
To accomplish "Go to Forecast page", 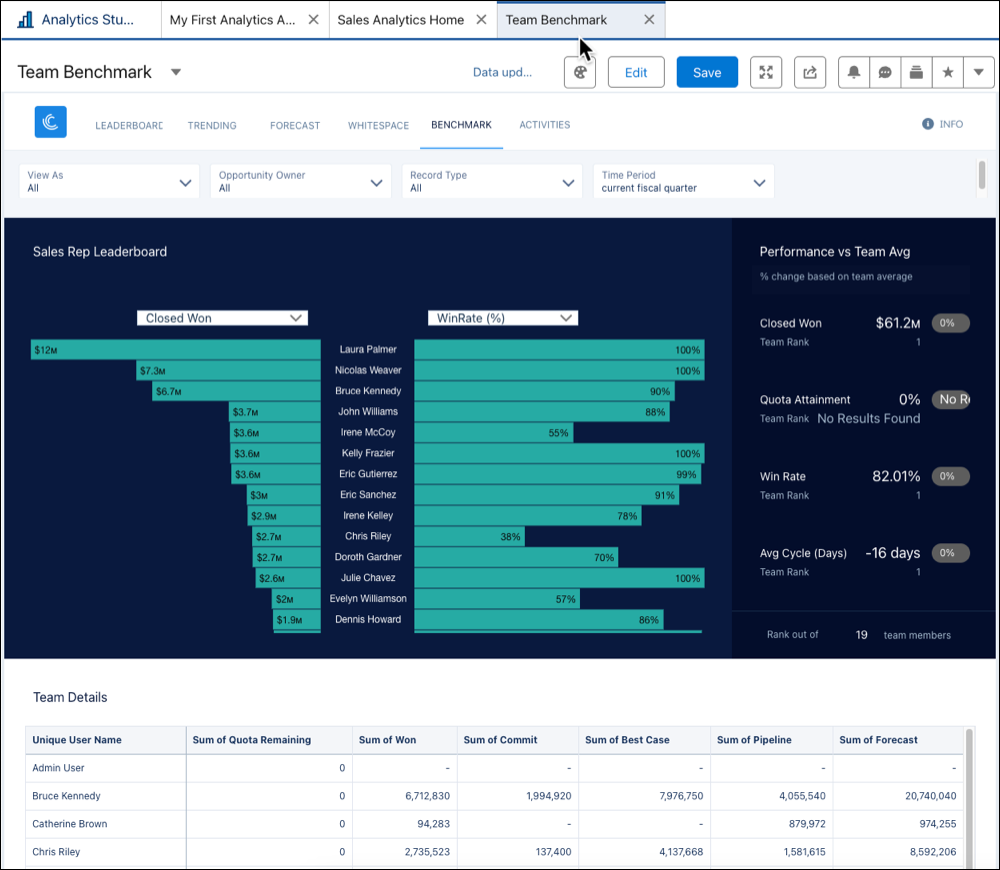I will click(x=295, y=126).
